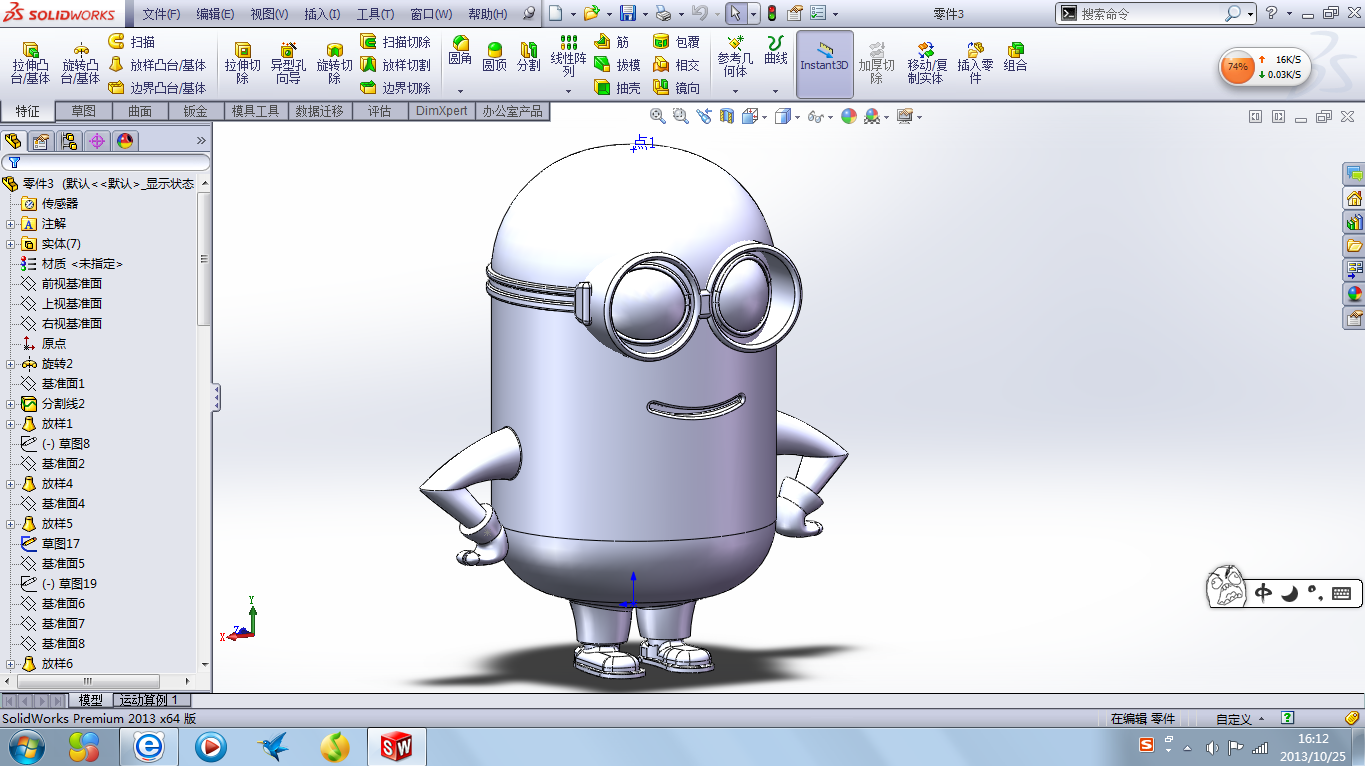Click the Zoom to Area magnifier icon
1365x766 pixels.
click(681, 116)
